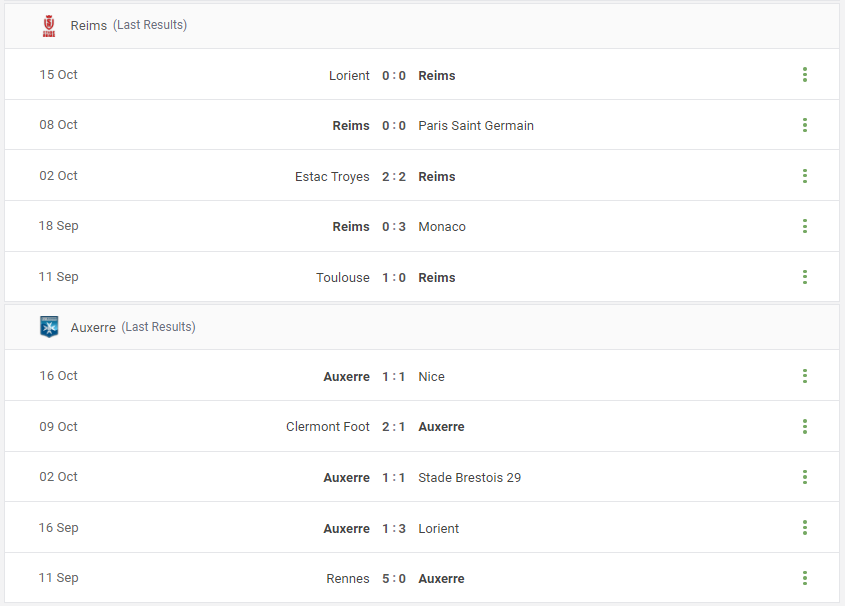Open options for Auxerre vs Lorient result

tap(805, 527)
